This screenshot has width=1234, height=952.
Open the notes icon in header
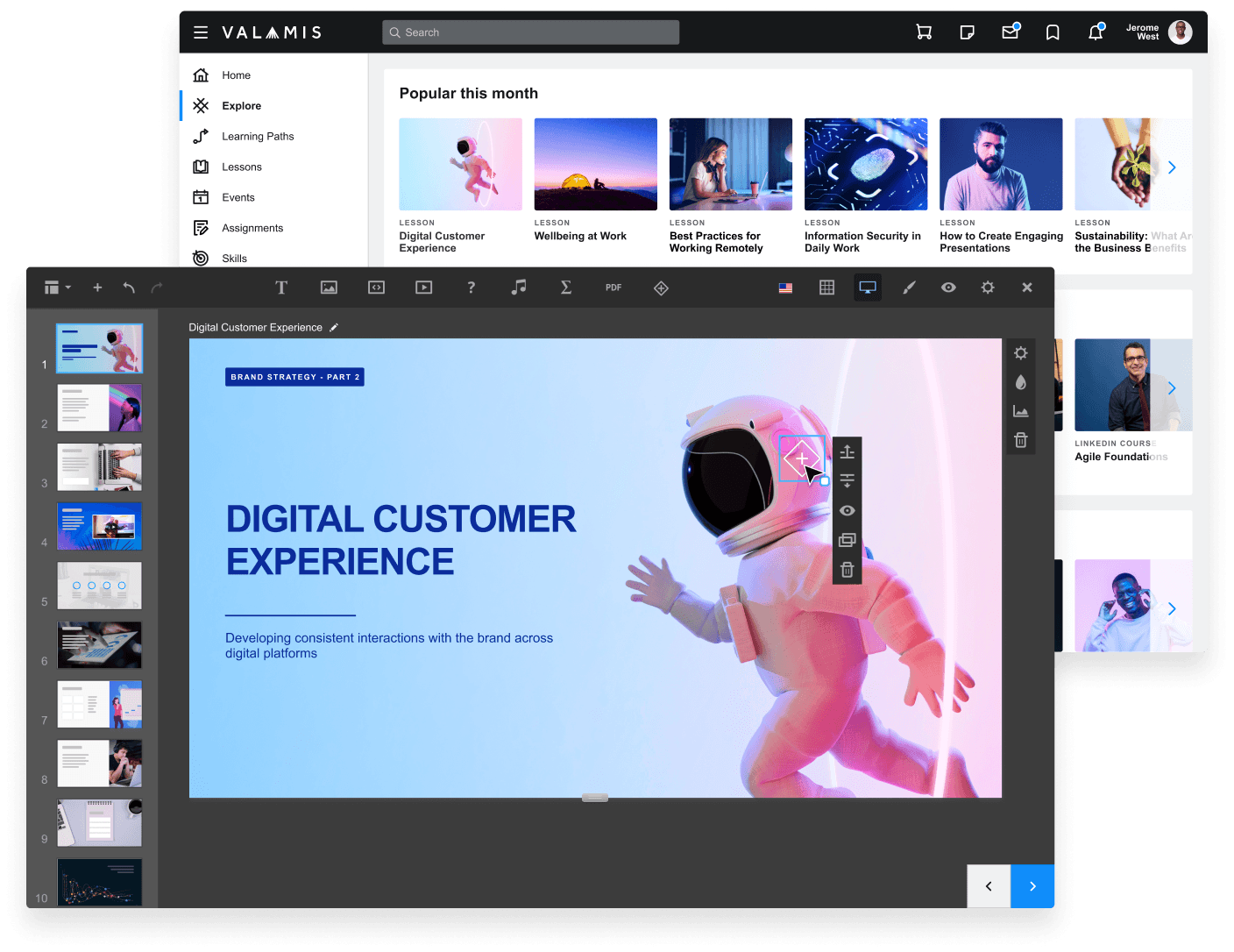[967, 32]
